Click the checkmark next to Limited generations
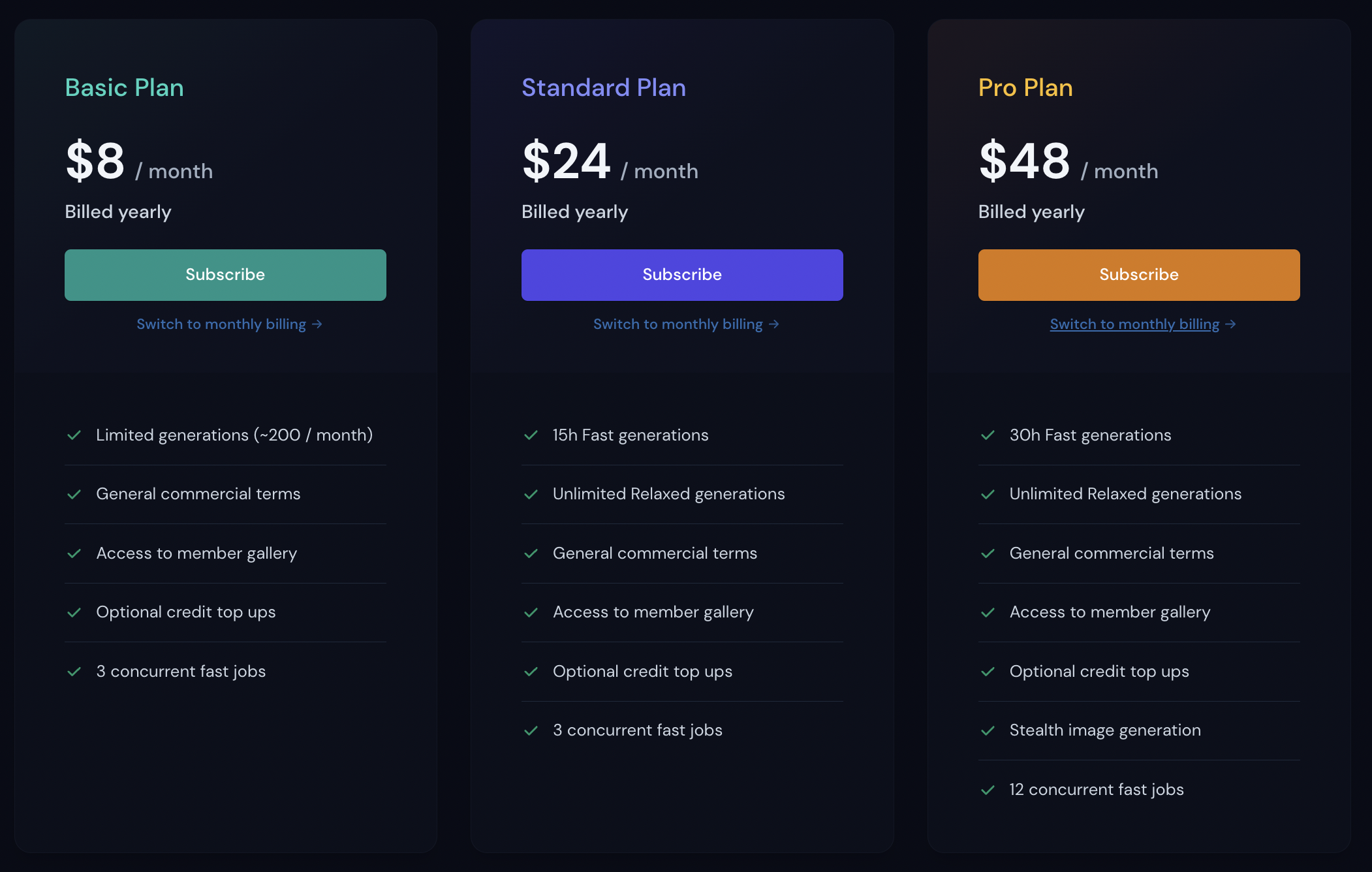Image resolution: width=1372 pixels, height=872 pixels. [x=74, y=435]
